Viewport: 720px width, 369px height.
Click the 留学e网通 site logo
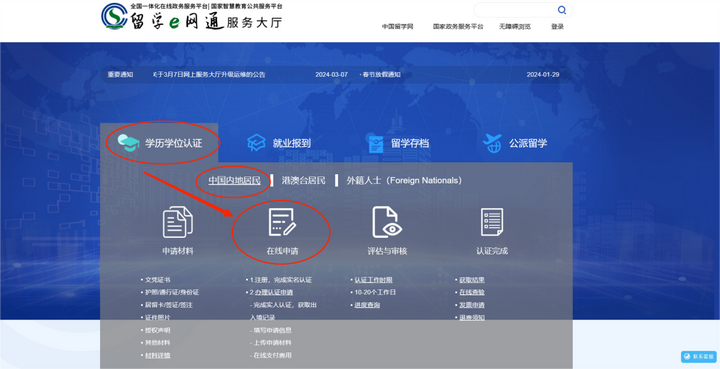191,17
